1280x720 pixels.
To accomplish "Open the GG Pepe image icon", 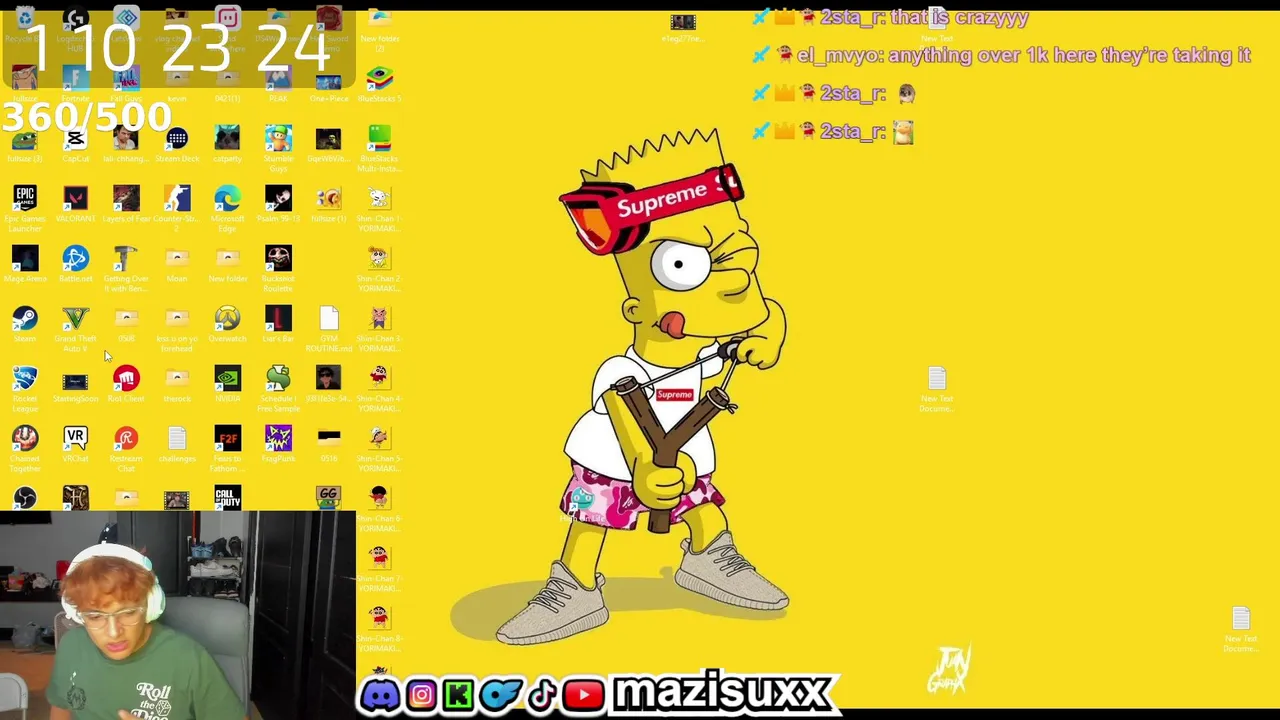I will coord(328,498).
